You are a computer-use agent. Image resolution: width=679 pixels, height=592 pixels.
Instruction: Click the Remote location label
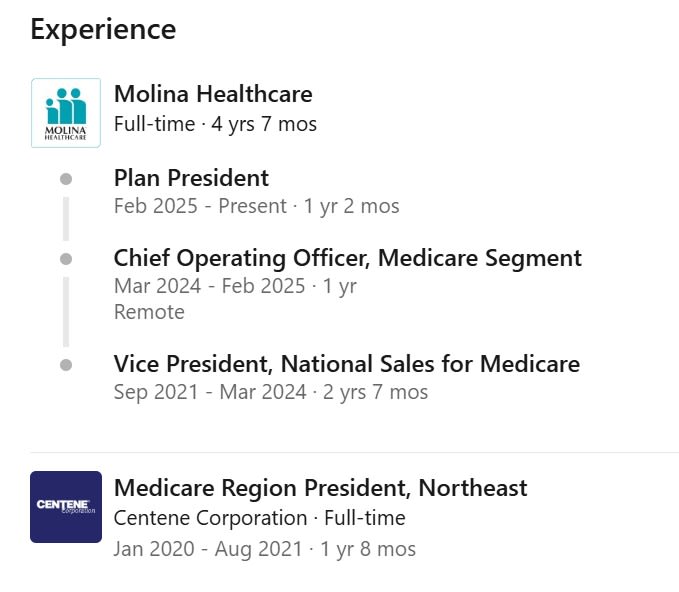point(149,312)
